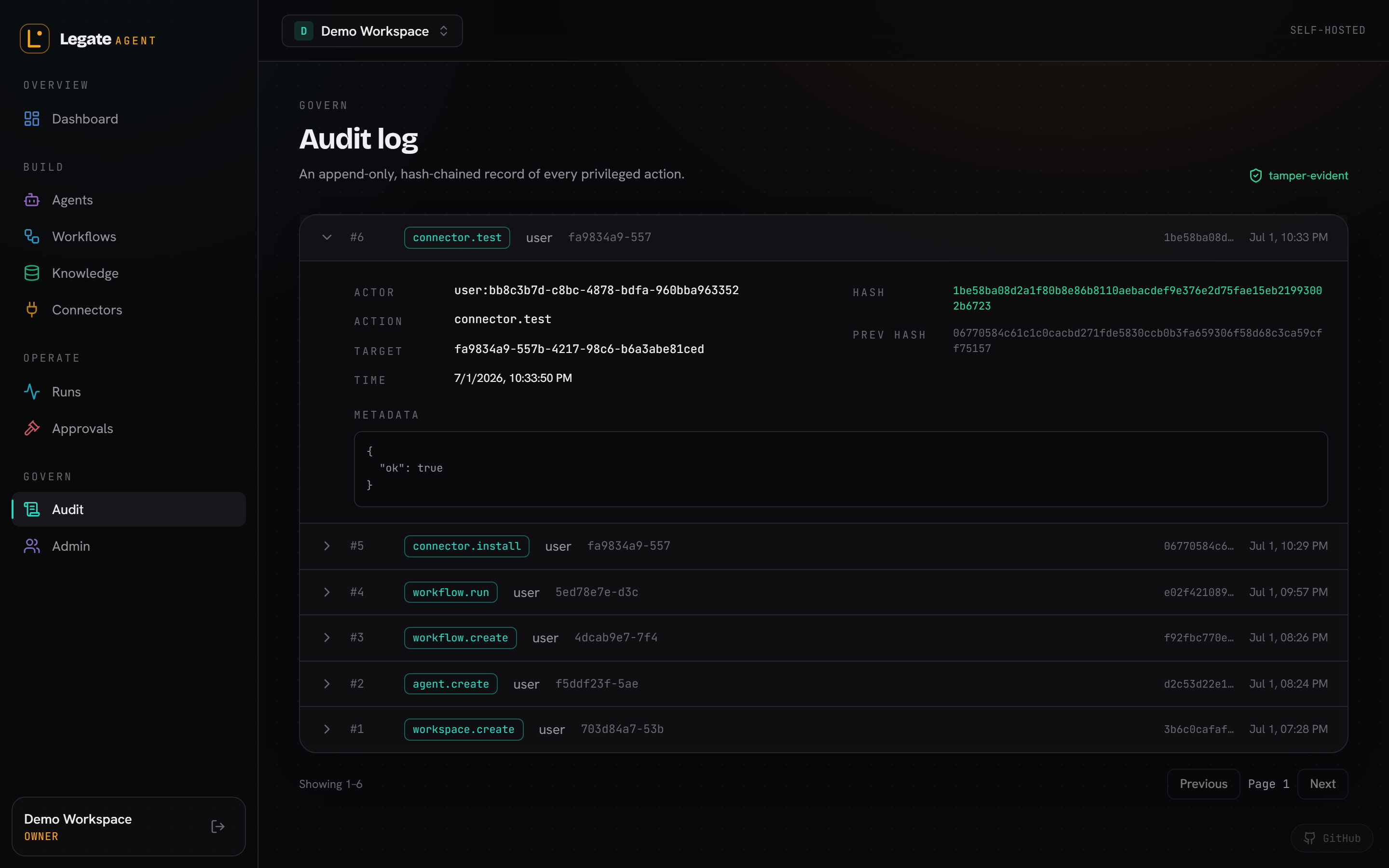Image resolution: width=1389 pixels, height=868 pixels.
Task: Click the truncated hash 06770584c6… in row #5
Action: click(1198, 546)
